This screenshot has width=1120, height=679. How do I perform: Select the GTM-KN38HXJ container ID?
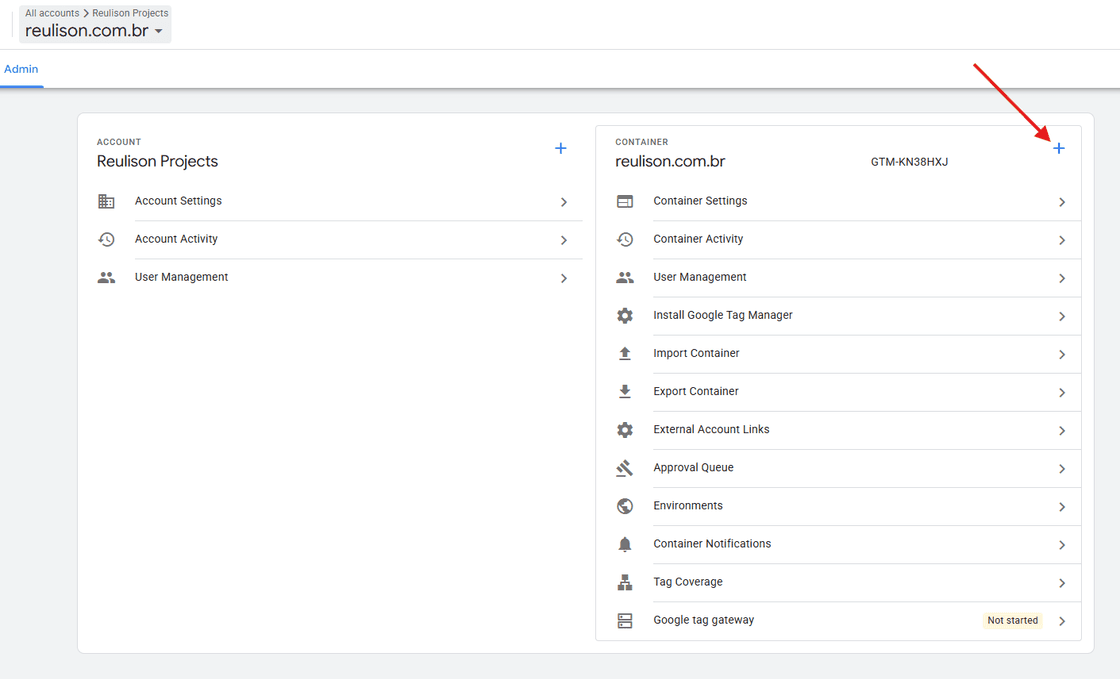click(909, 161)
